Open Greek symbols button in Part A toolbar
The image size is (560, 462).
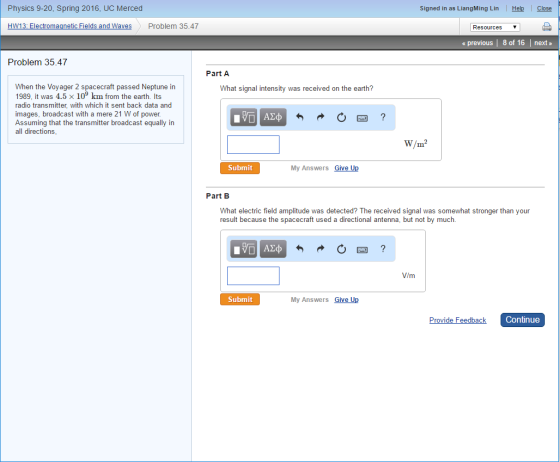[x=273, y=117]
